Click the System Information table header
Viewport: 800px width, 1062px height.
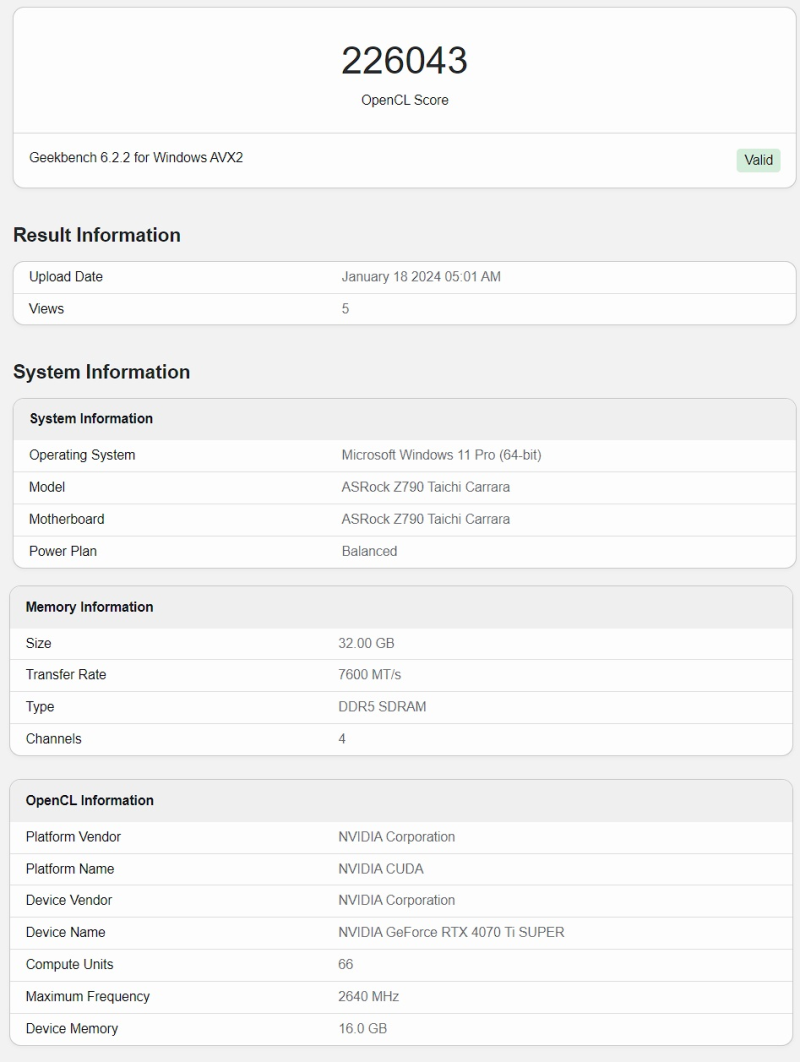point(91,419)
